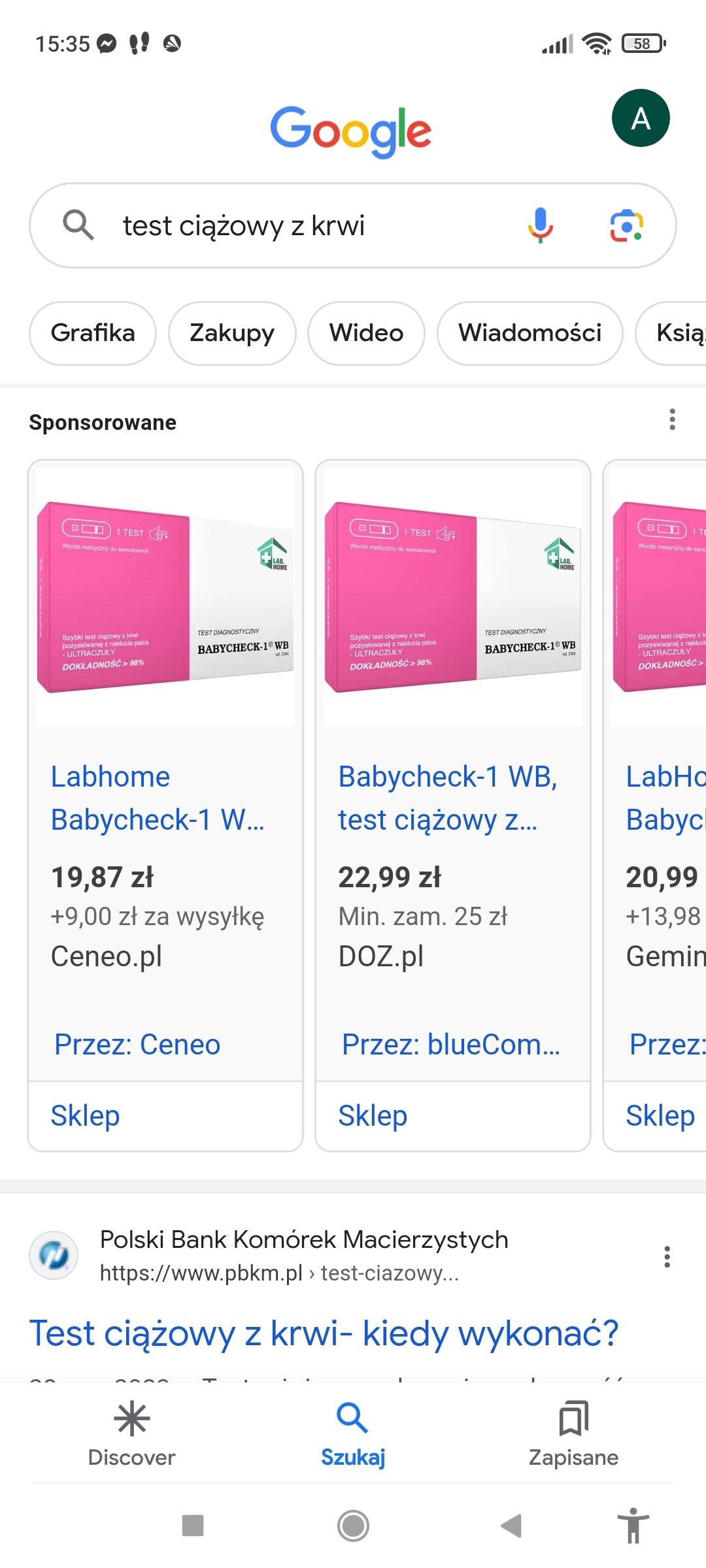This screenshot has height=1568, width=706.
Task: Open Zapisane saved items
Action: pos(573,1434)
